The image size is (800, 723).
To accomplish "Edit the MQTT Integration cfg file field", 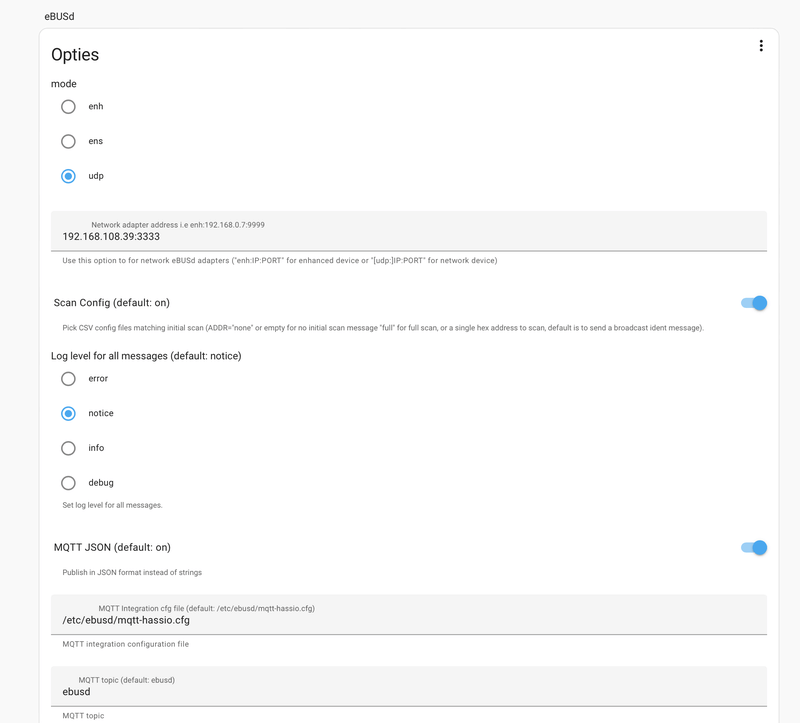I will 408,620.
